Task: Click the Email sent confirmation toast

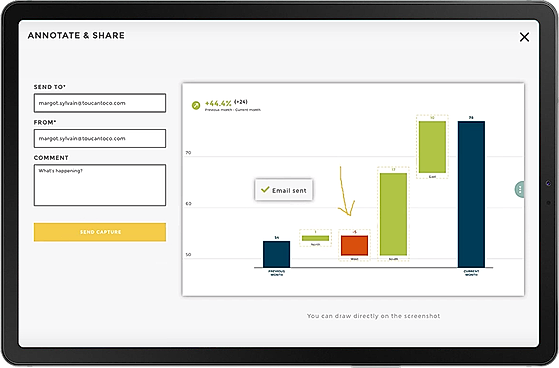Action: click(x=284, y=190)
